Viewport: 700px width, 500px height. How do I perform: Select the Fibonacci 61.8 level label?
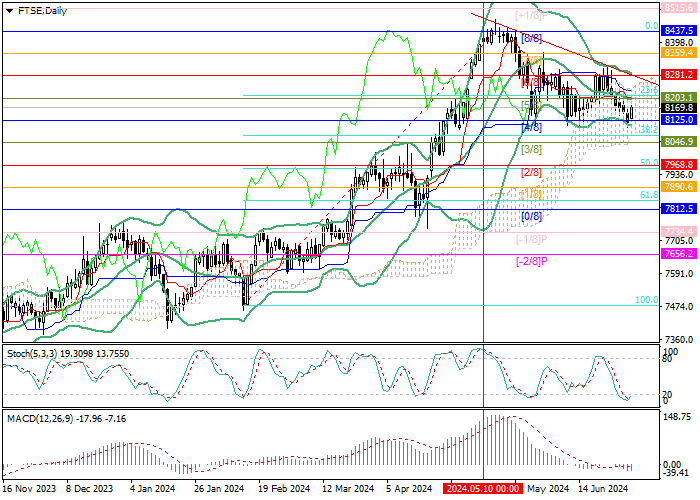pos(649,195)
